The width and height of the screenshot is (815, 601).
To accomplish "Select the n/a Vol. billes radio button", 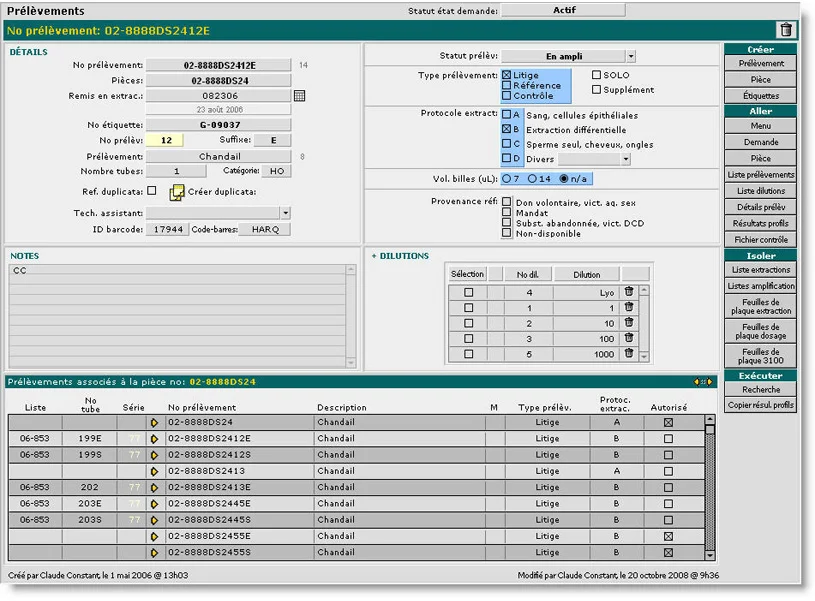I will pyautogui.click(x=564, y=178).
